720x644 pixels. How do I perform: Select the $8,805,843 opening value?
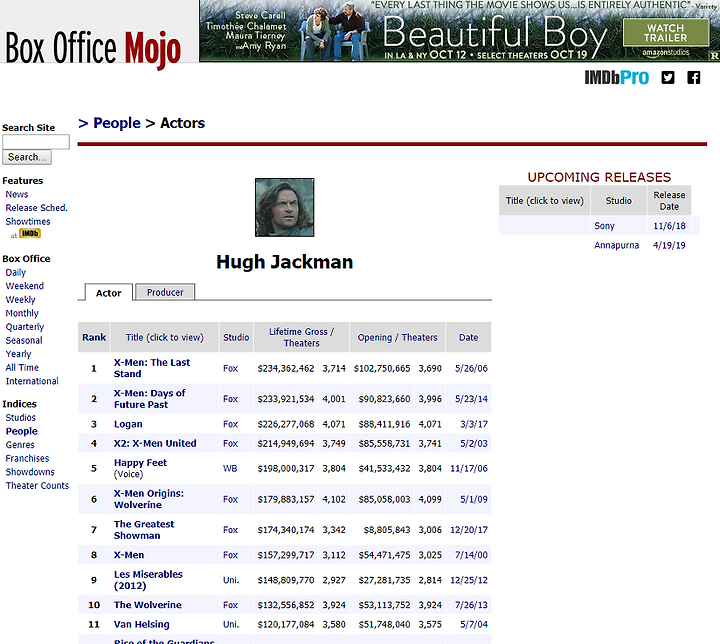tap(387, 530)
